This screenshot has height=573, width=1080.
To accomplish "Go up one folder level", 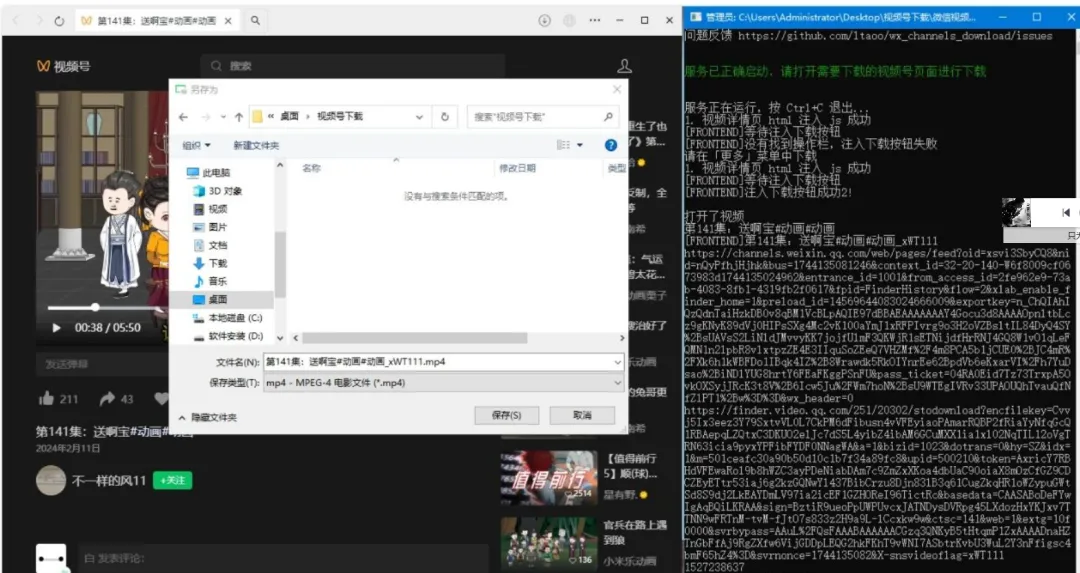I will 238,117.
